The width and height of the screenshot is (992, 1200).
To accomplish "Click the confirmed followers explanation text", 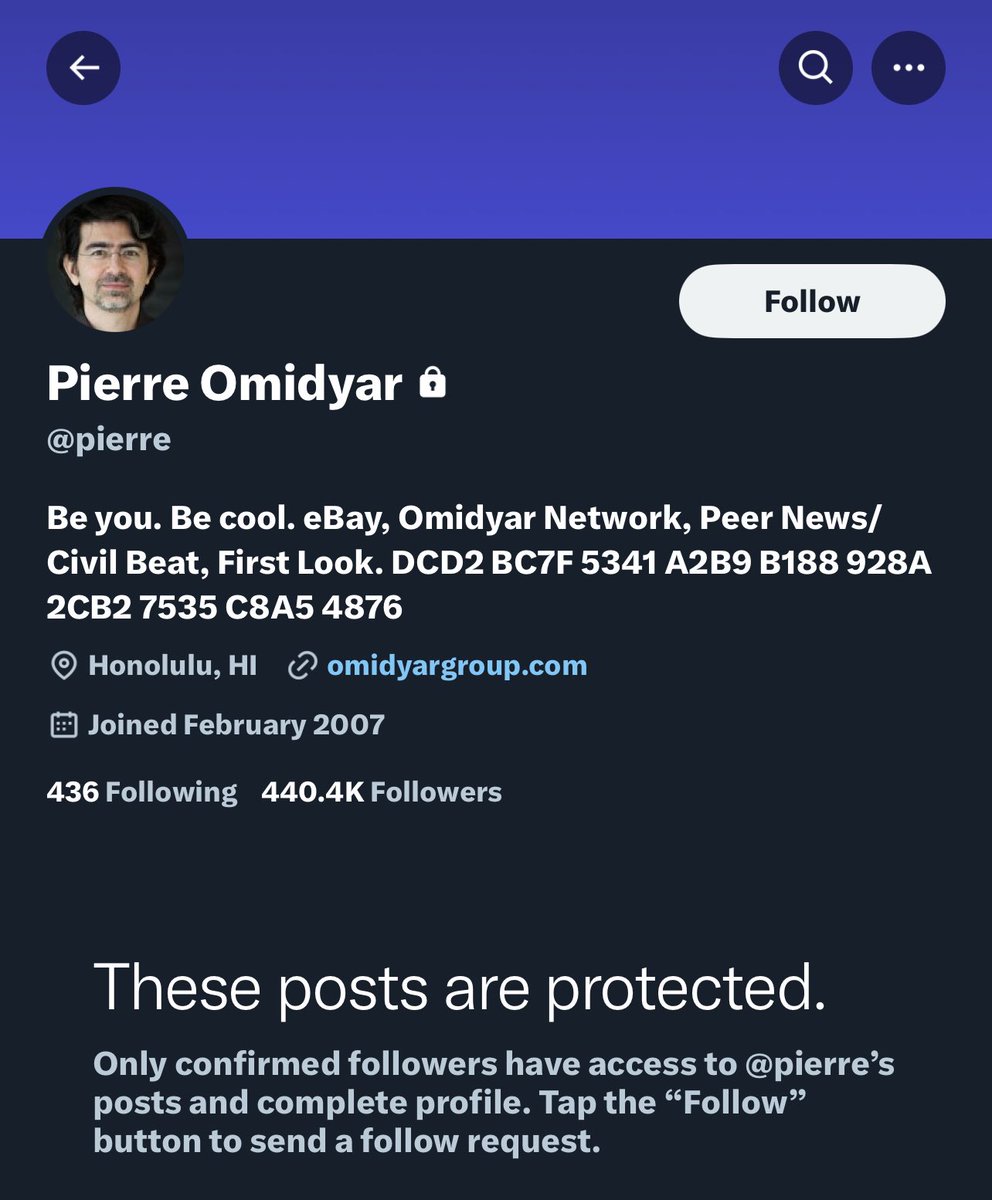I will (x=494, y=1102).
